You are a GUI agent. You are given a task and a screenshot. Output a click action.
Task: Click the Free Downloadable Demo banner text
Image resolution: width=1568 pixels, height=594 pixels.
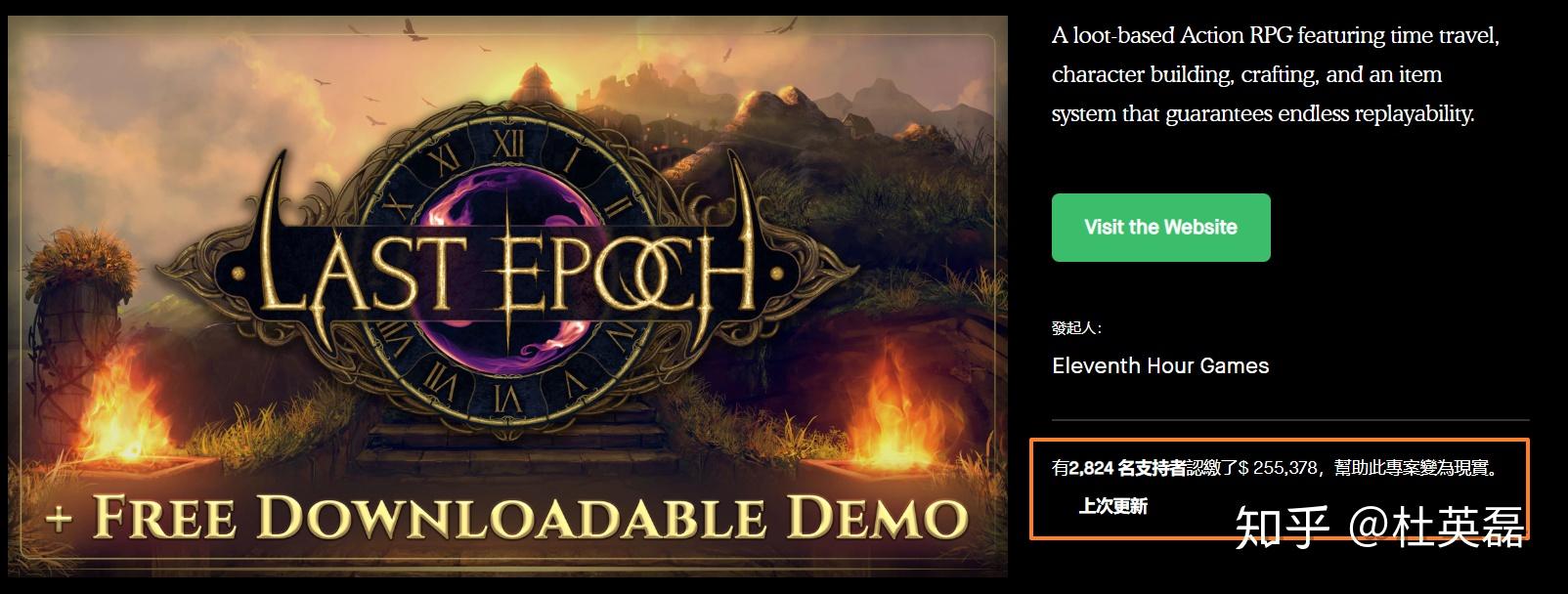tap(507, 517)
